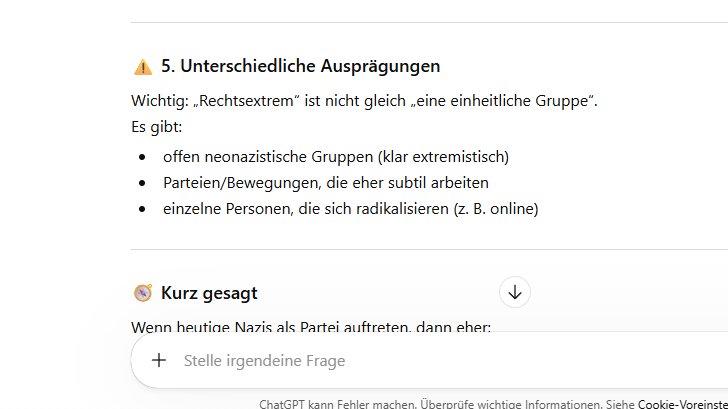
Task: Click the compass emoji beside Kurz gesagt
Action: click(x=143, y=293)
